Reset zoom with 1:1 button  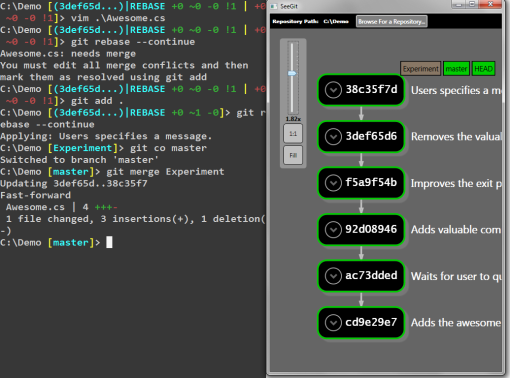click(293, 134)
